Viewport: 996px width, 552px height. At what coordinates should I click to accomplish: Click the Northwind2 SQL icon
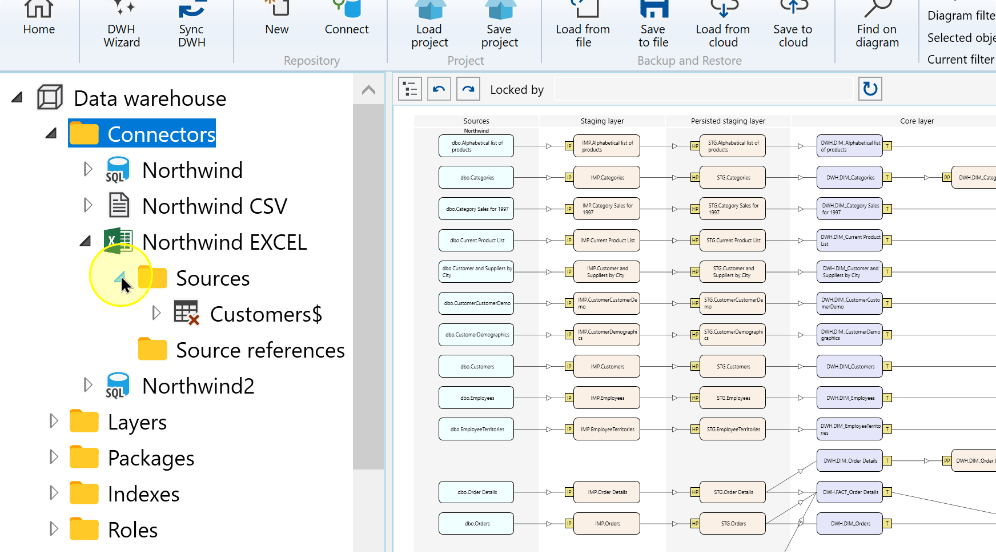coord(118,386)
